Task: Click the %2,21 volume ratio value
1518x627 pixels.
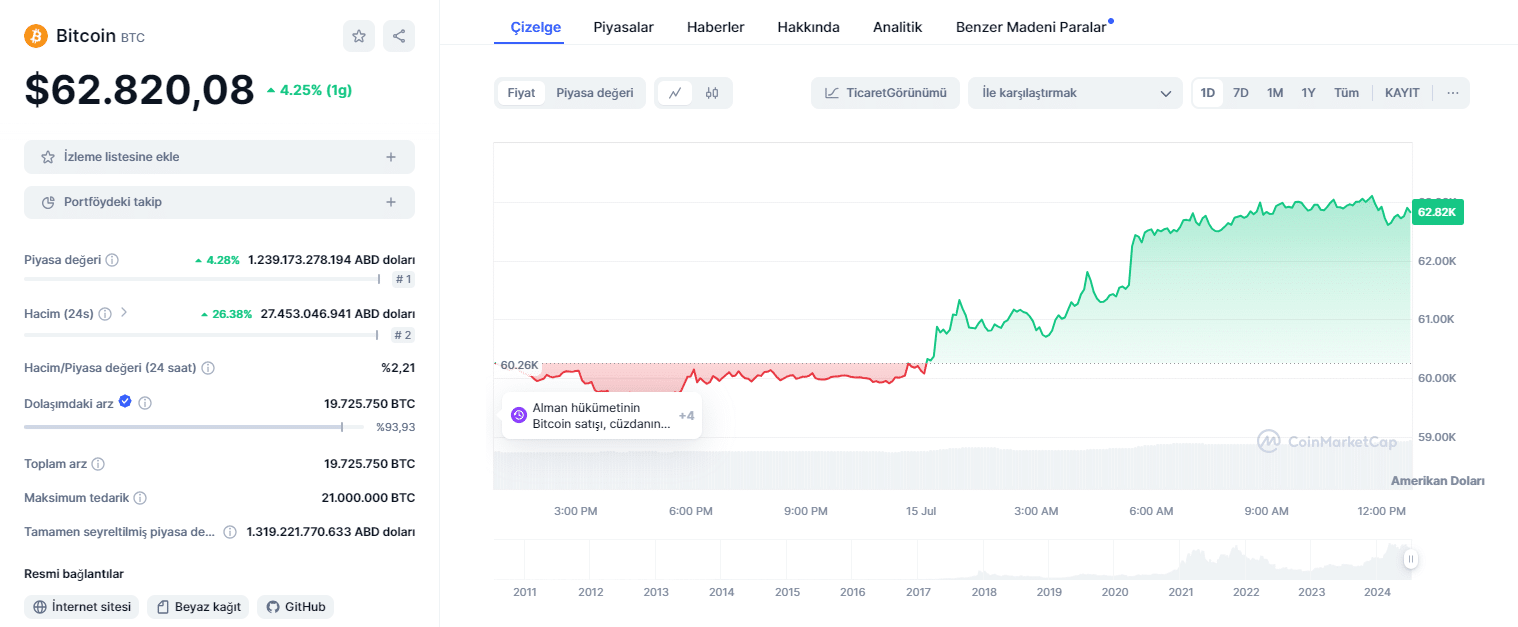Action: tap(398, 368)
